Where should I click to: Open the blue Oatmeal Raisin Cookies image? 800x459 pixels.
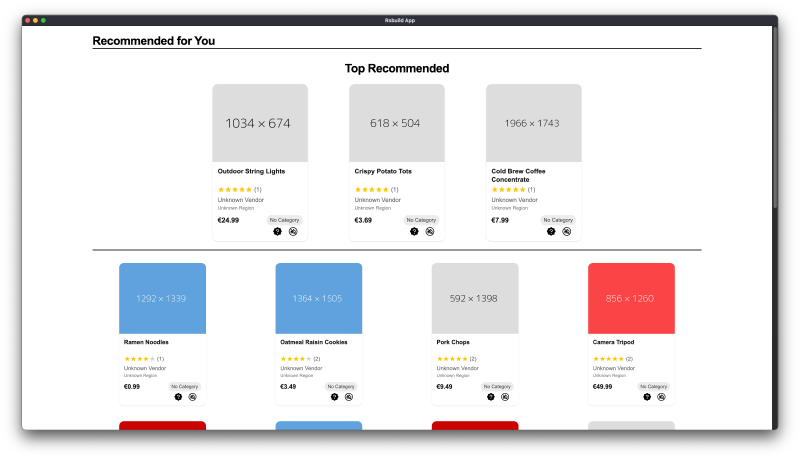(319, 298)
